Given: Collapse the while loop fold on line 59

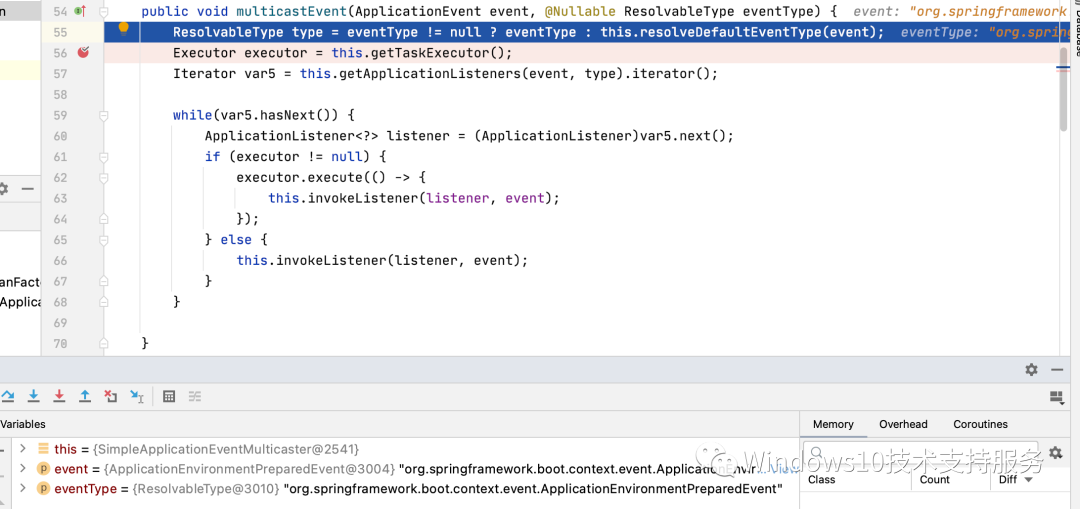Looking at the screenshot, I should 104,116.
